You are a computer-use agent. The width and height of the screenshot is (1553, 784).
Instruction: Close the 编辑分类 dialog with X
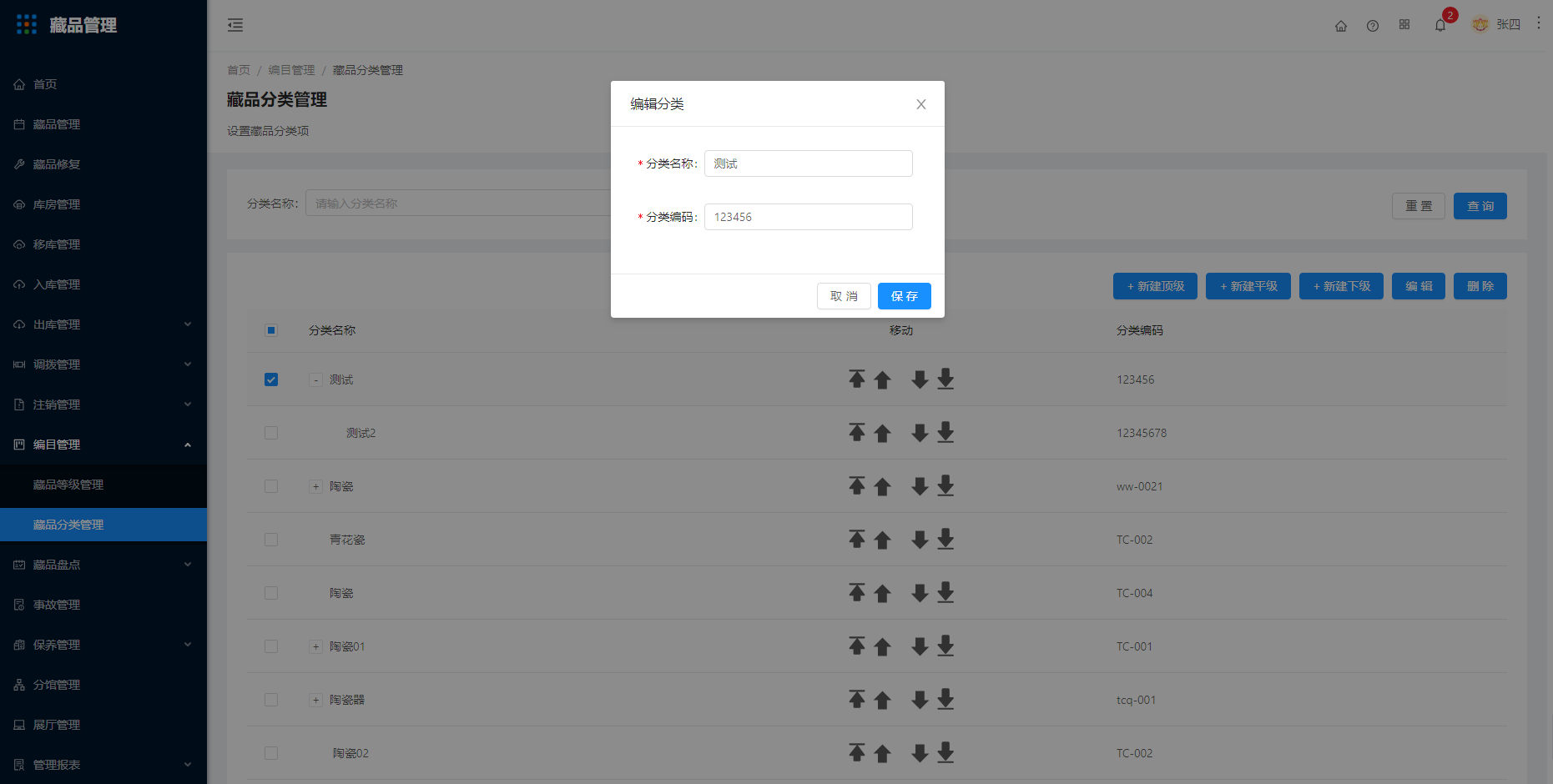(x=921, y=104)
